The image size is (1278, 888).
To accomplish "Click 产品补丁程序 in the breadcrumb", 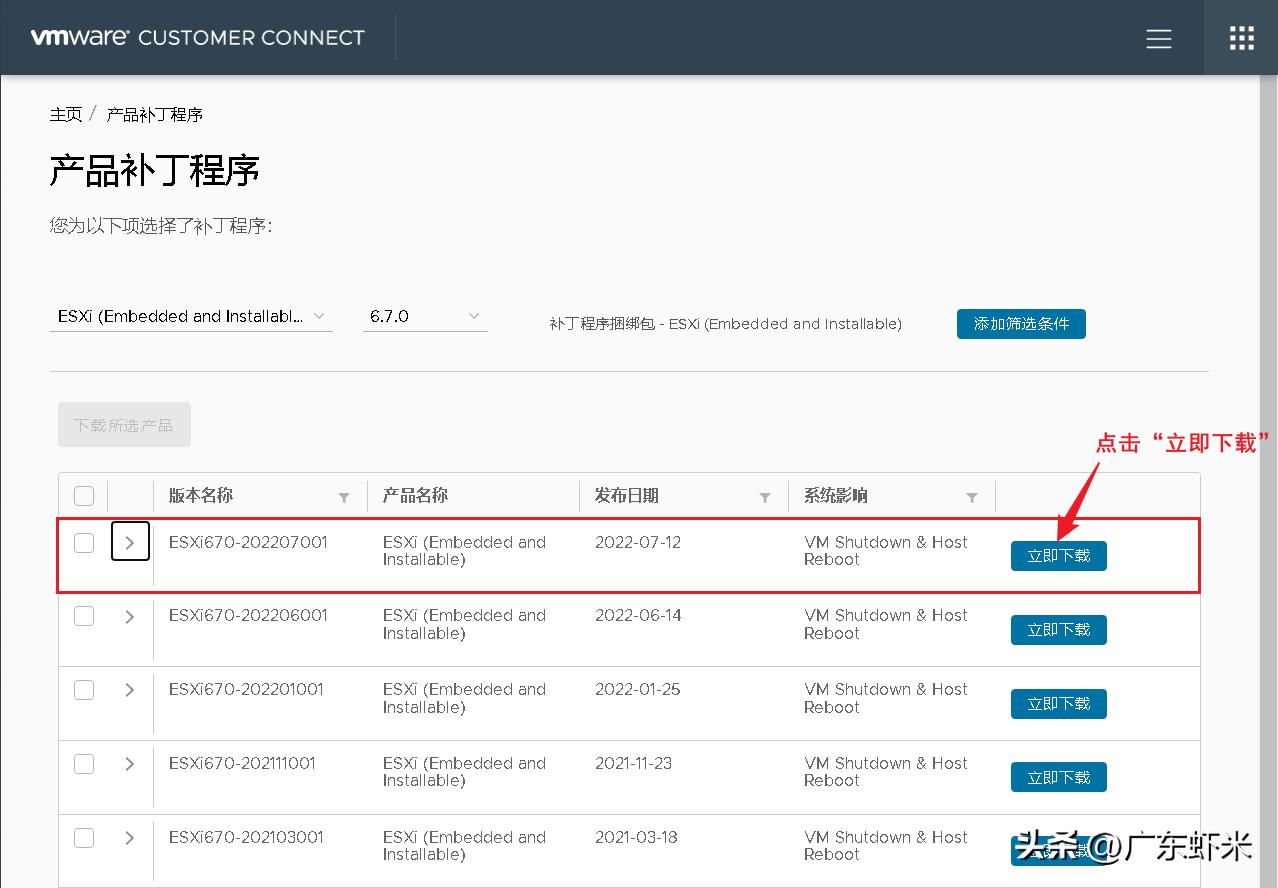I will tap(154, 114).
